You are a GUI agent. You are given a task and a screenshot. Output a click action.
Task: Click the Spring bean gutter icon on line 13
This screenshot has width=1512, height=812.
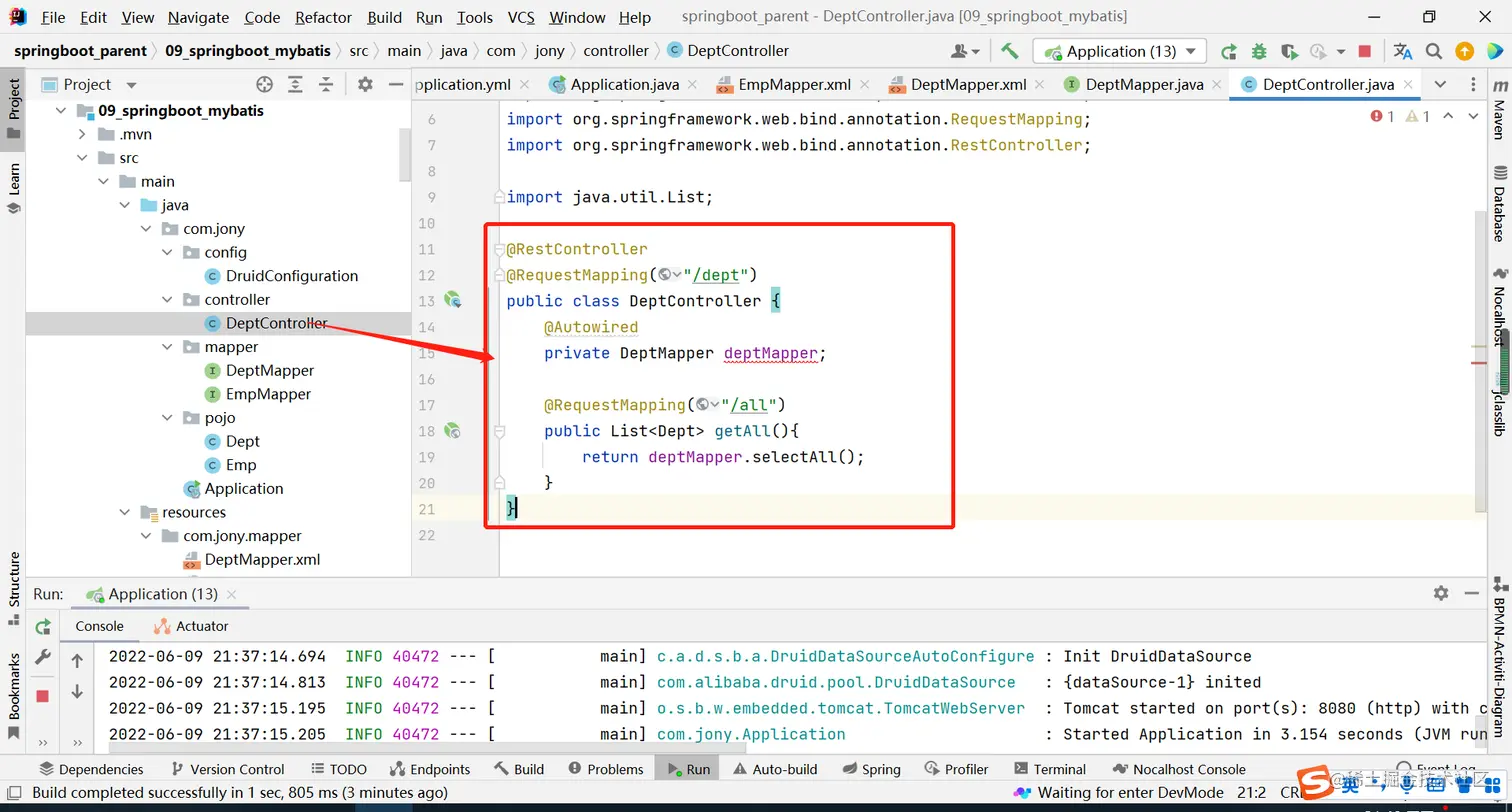[x=453, y=300]
